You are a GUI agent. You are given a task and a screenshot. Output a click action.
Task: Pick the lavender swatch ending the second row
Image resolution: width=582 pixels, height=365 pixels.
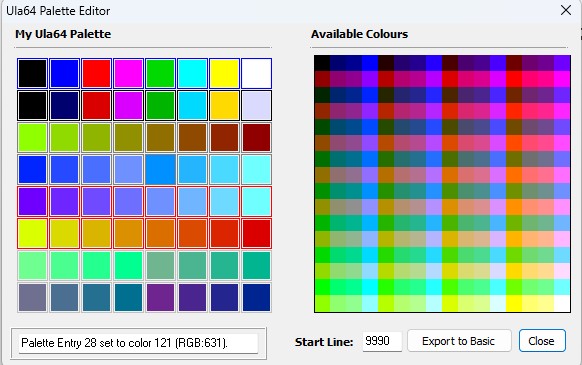[256, 105]
